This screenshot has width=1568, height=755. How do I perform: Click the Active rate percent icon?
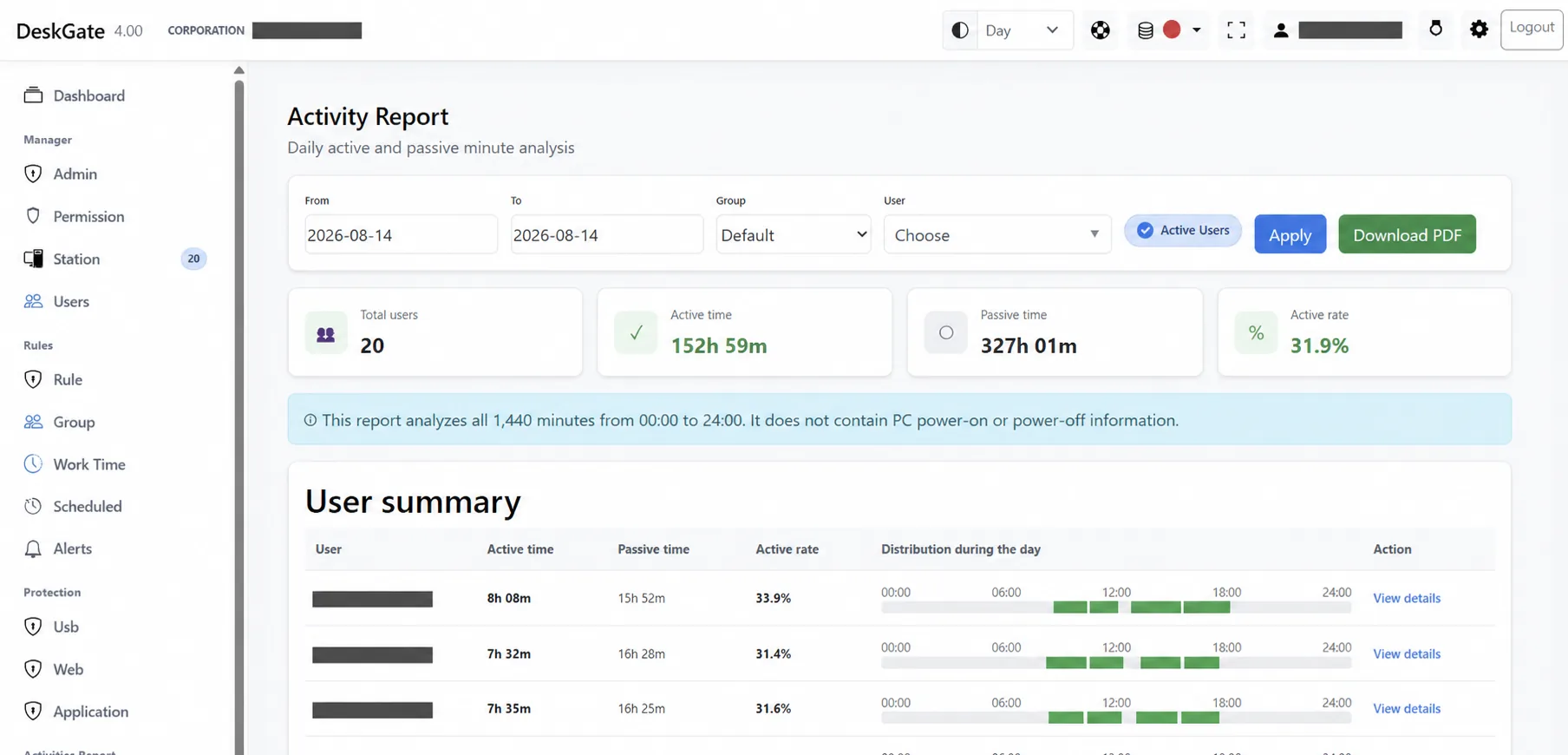point(1256,333)
